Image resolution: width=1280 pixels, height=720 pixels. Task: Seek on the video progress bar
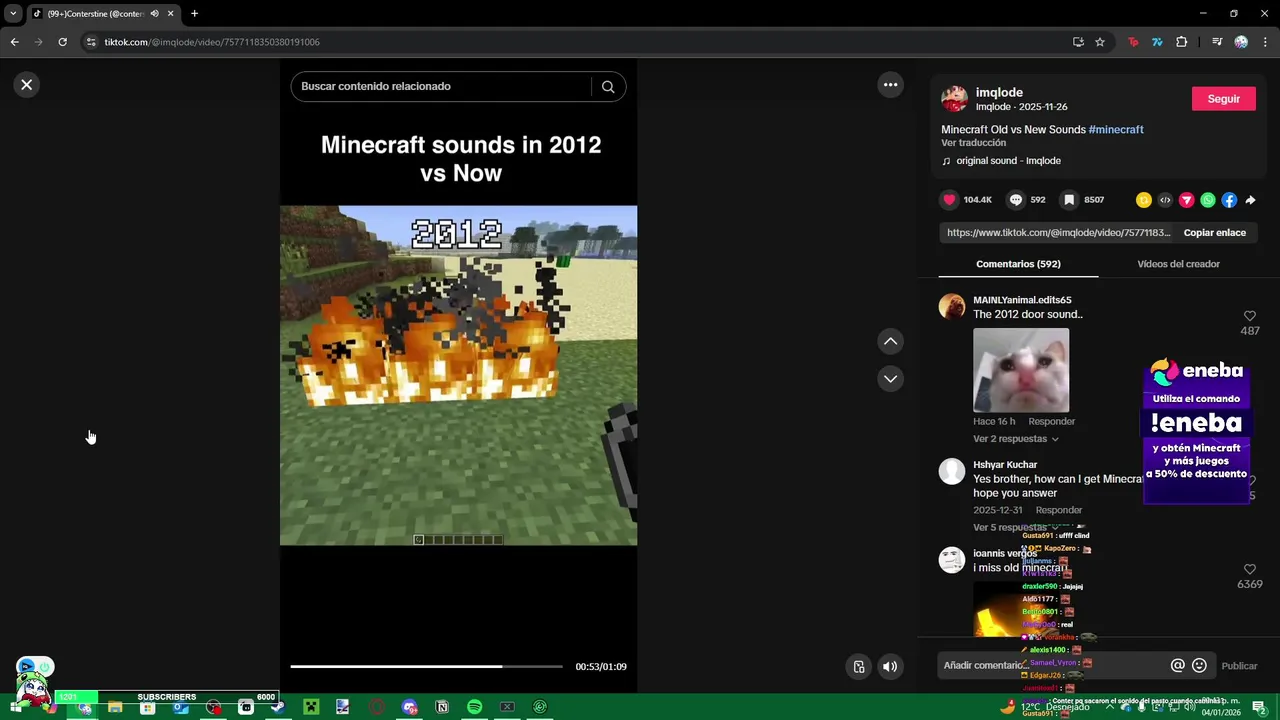(x=426, y=666)
